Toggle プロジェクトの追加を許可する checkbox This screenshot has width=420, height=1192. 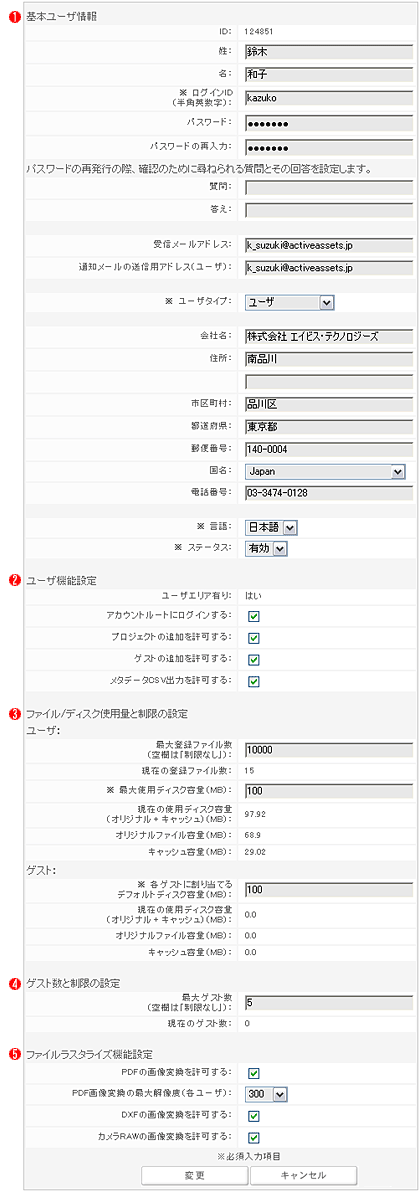[254, 638]
